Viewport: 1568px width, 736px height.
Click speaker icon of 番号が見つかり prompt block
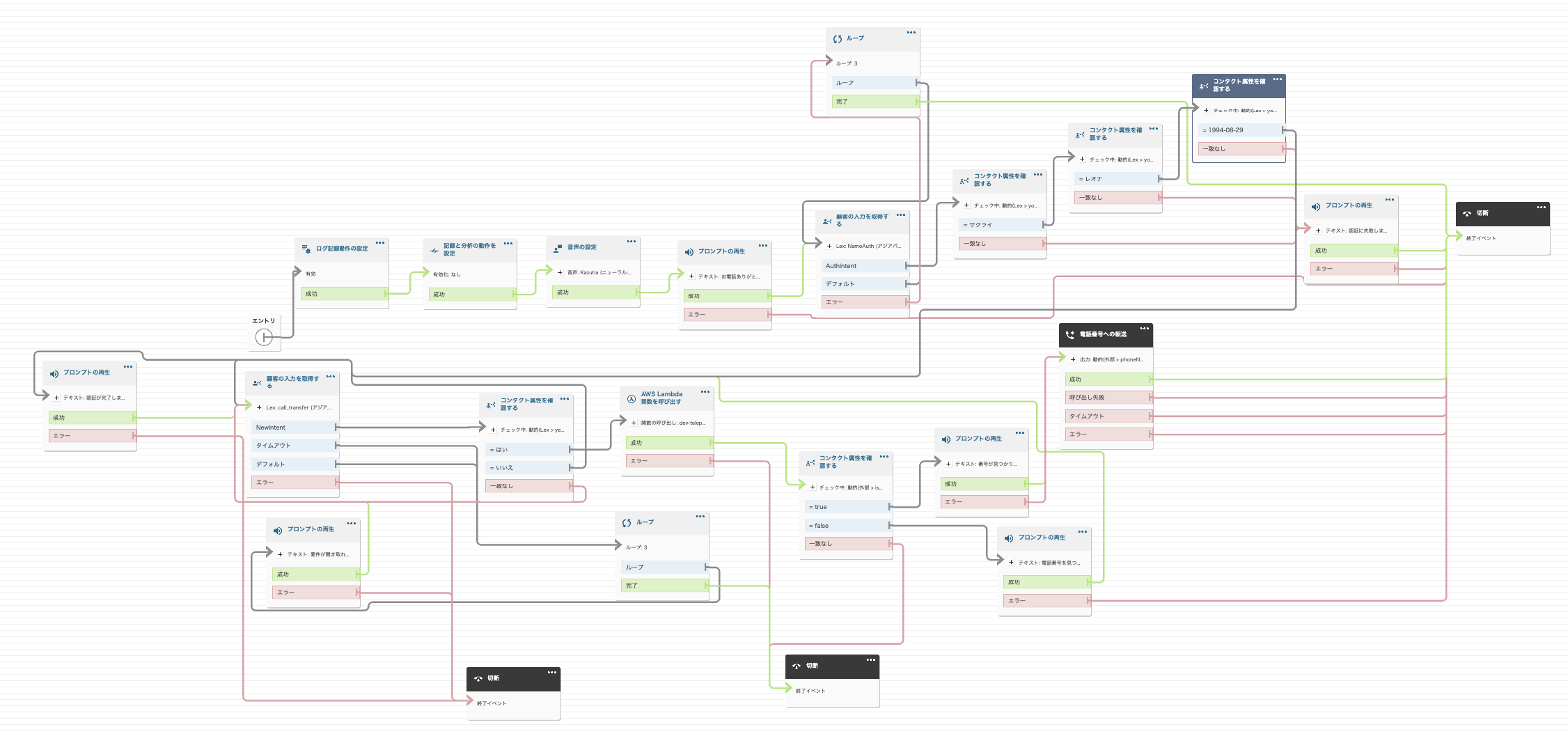[x=946, y=439]
